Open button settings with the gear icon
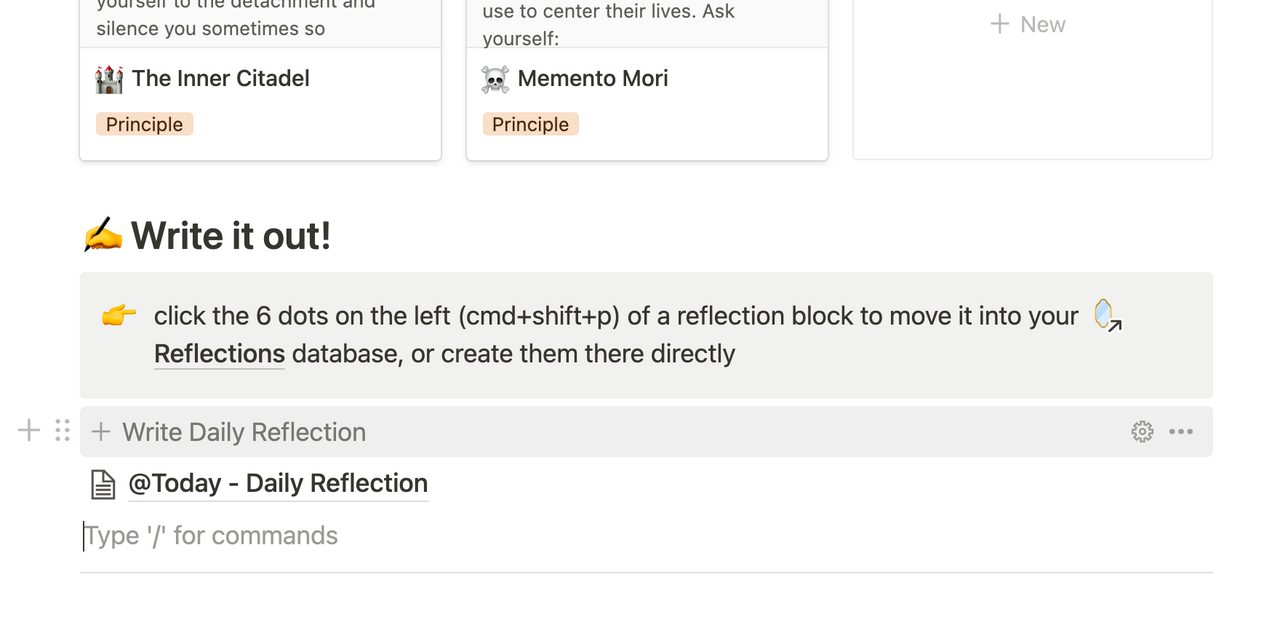Screen dimensions: 1280x623 pyautogui.click(x=1142, y=432)
